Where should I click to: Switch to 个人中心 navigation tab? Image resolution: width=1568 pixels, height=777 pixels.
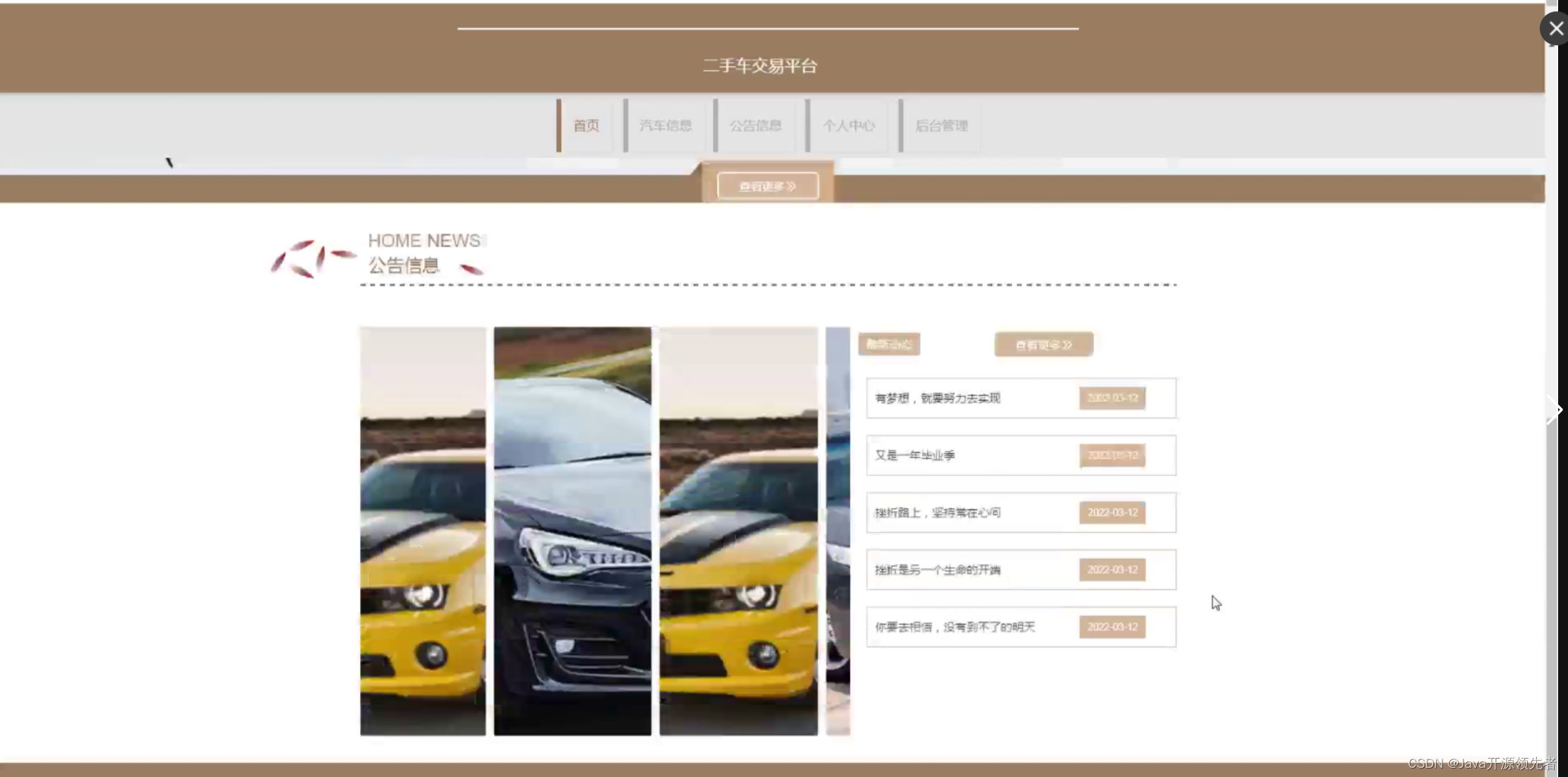click(848, 126)
